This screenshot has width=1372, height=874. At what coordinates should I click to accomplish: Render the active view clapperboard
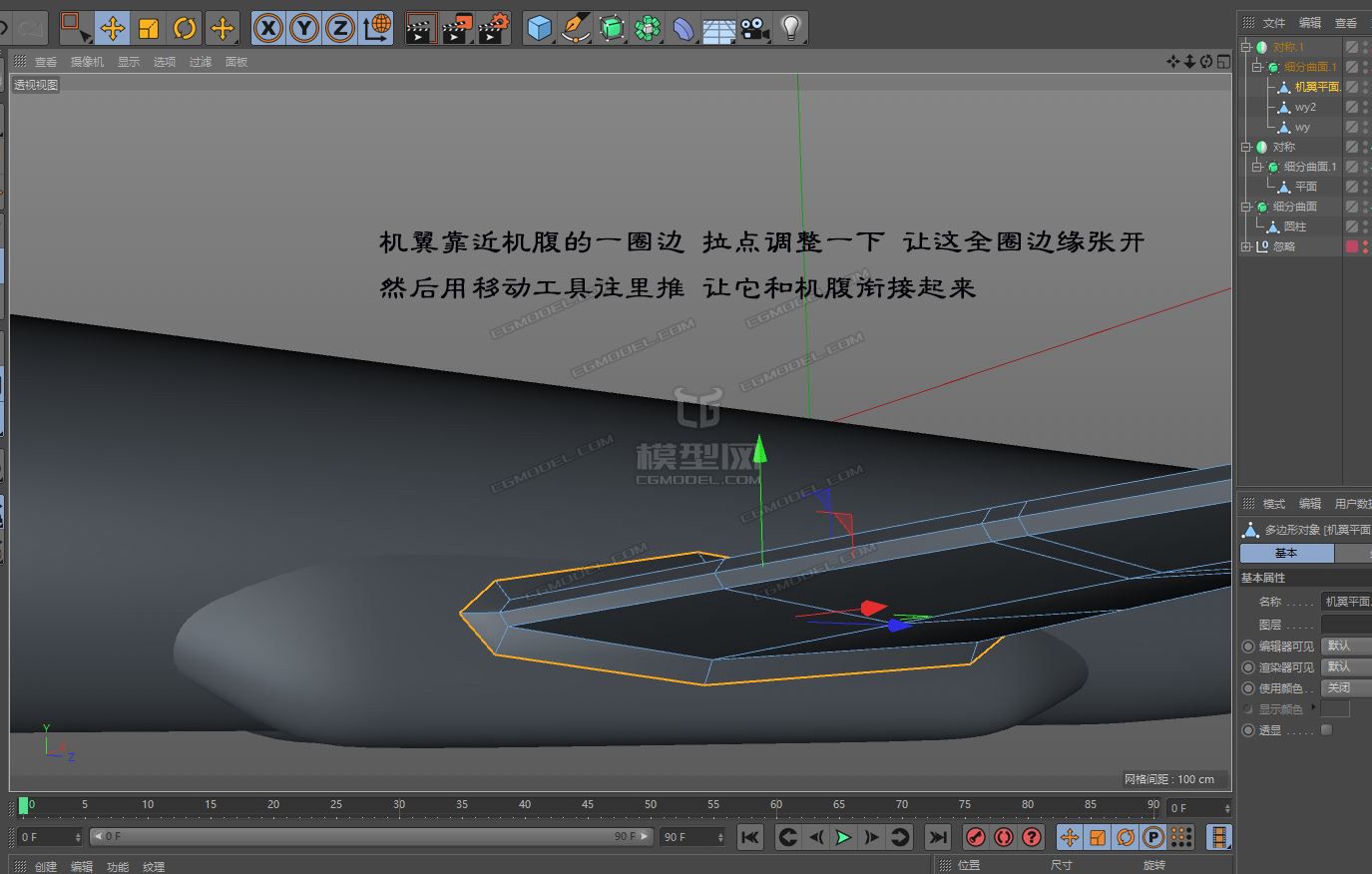pyautogui.click(x=421, y=28)
